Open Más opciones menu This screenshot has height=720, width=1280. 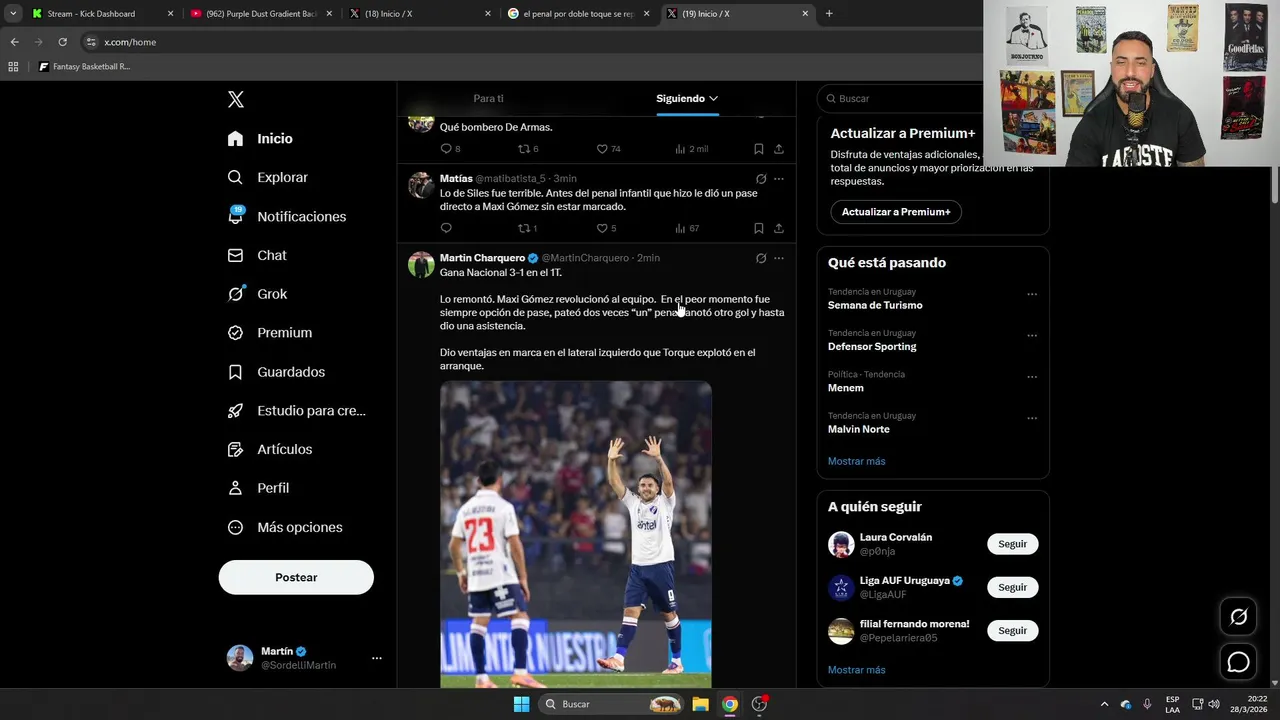pyautogui.click(x=285, y=527)
